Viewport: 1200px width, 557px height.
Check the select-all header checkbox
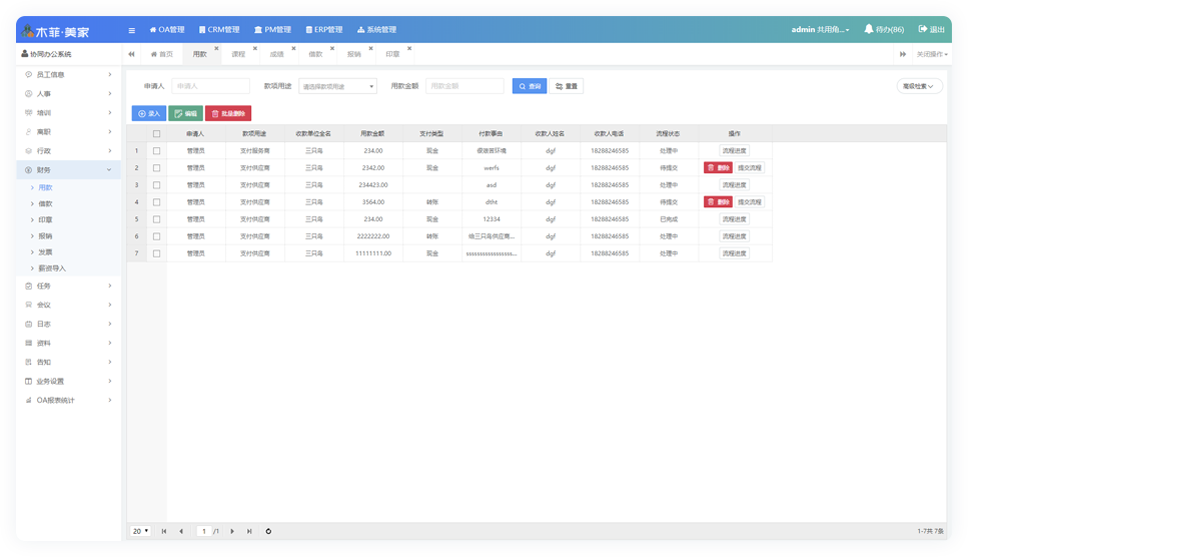(156, 133)
